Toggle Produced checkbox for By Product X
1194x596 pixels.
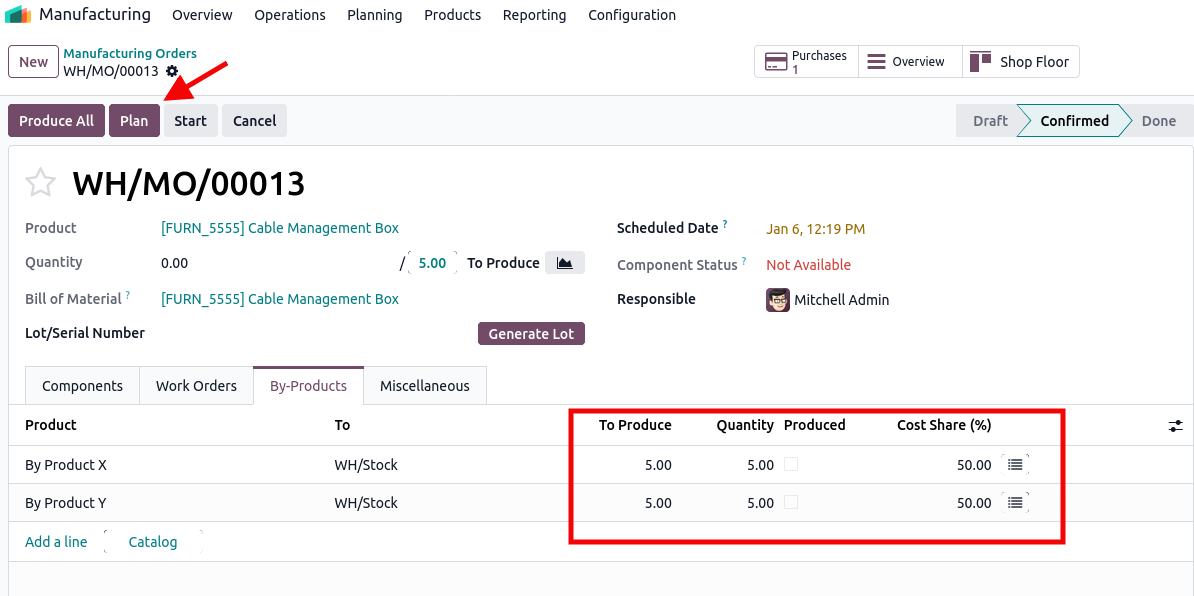[791, 464]
